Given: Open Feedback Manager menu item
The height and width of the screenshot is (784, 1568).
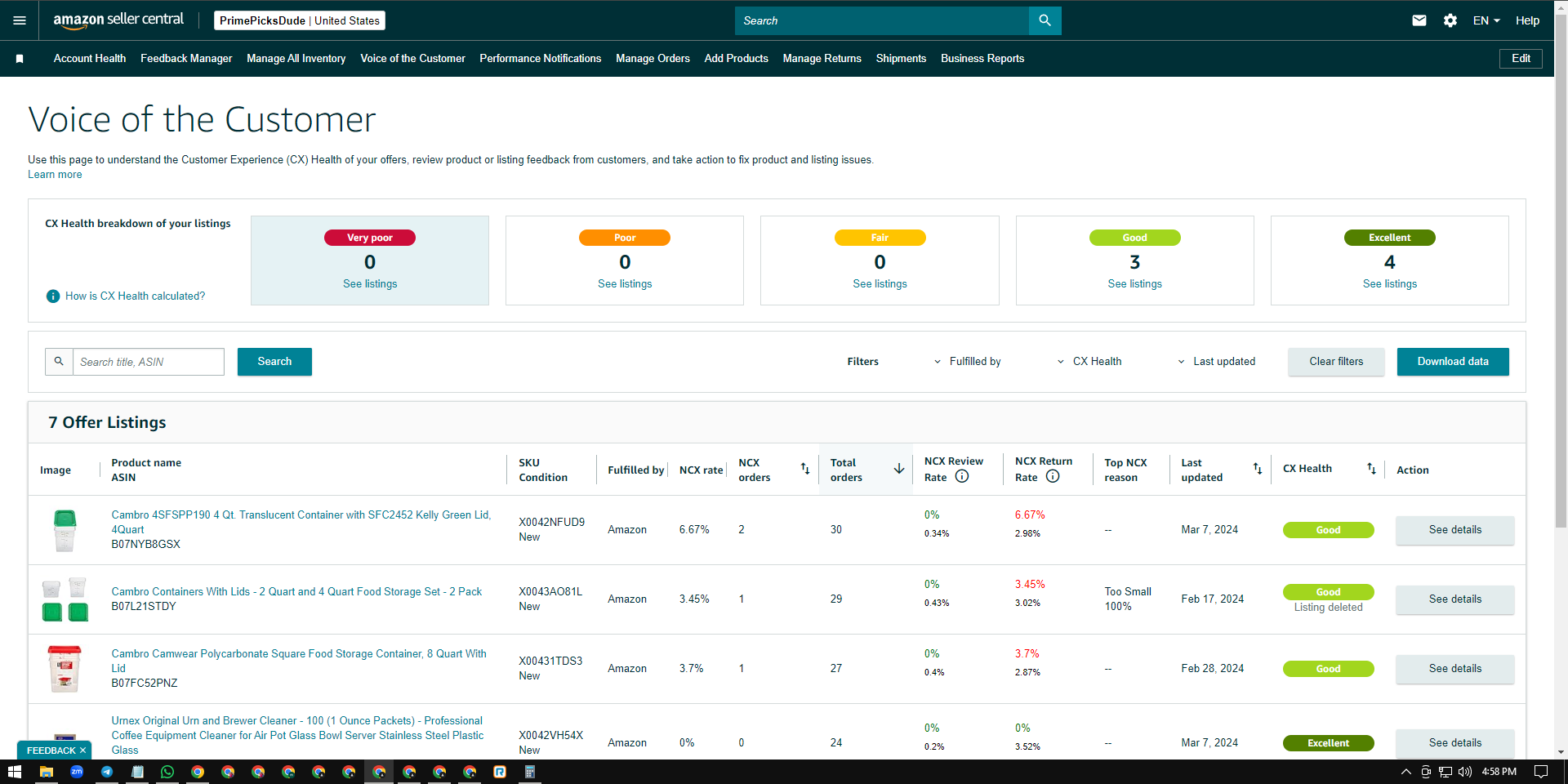Looking at the screenshot, I should coord(186,59).
